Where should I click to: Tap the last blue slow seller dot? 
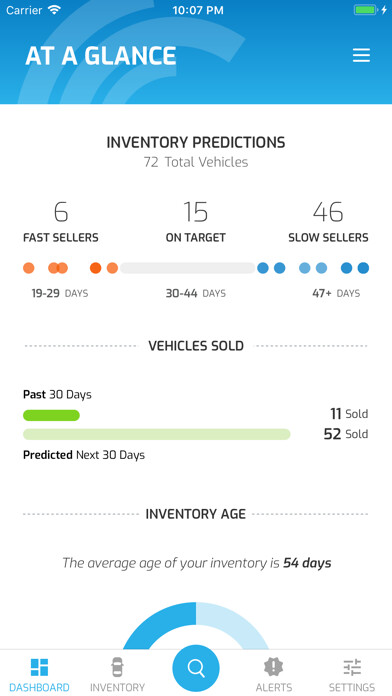pyautogui.click(x=363, y=268)
